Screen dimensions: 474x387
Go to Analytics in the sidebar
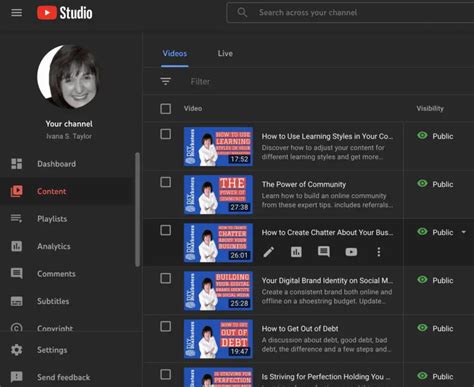pos(54,246)
